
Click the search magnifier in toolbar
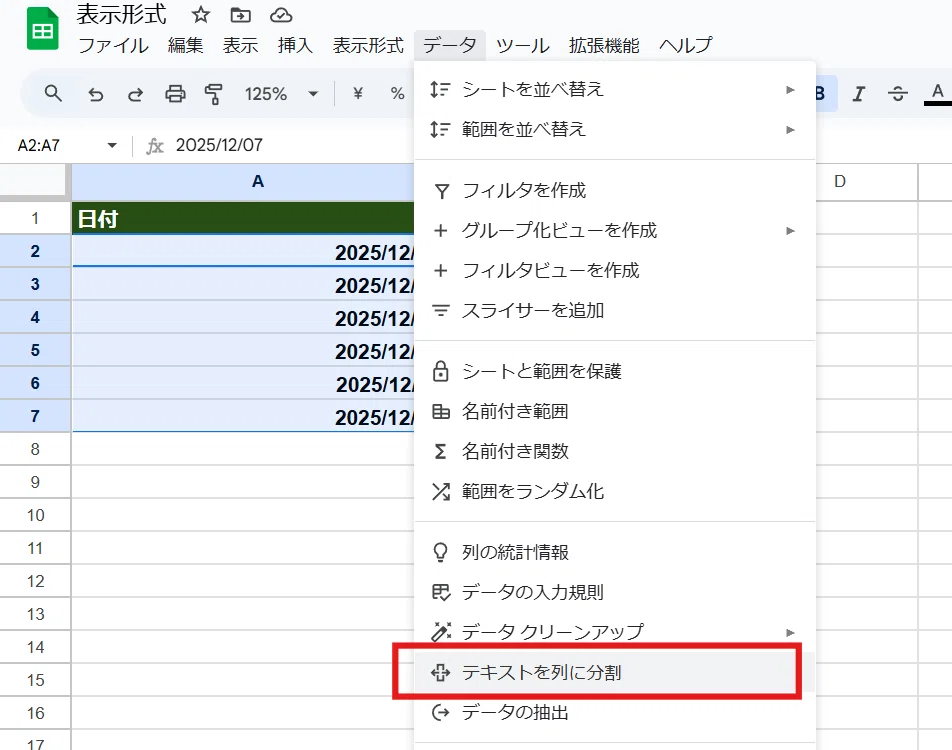tap(53, 94)
